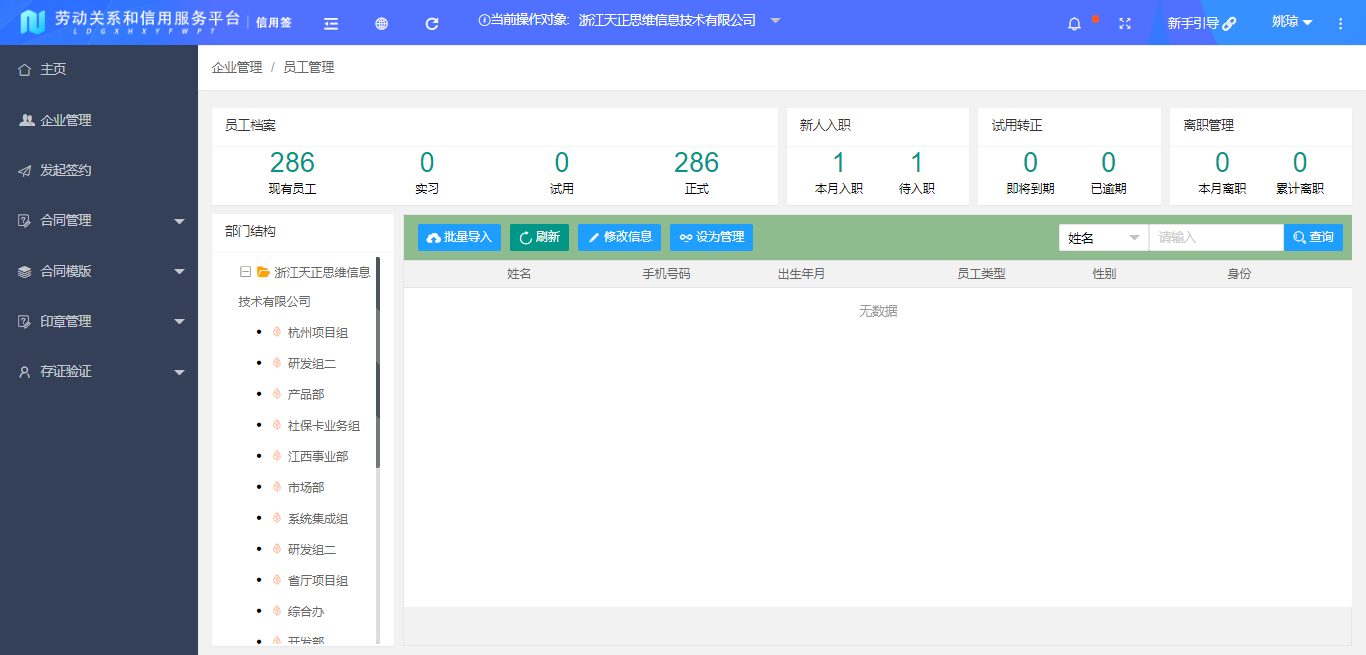Click the 现有员工 count 286
Image resolution: width=1366 pixels, height=655 pixels.
[292, 162]
